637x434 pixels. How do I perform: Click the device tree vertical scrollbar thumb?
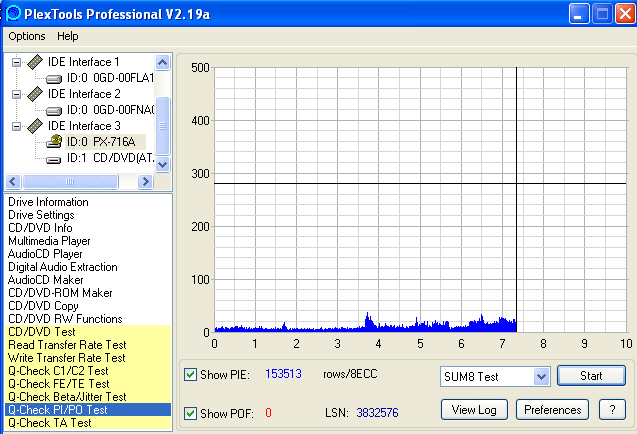pos(162,126)
